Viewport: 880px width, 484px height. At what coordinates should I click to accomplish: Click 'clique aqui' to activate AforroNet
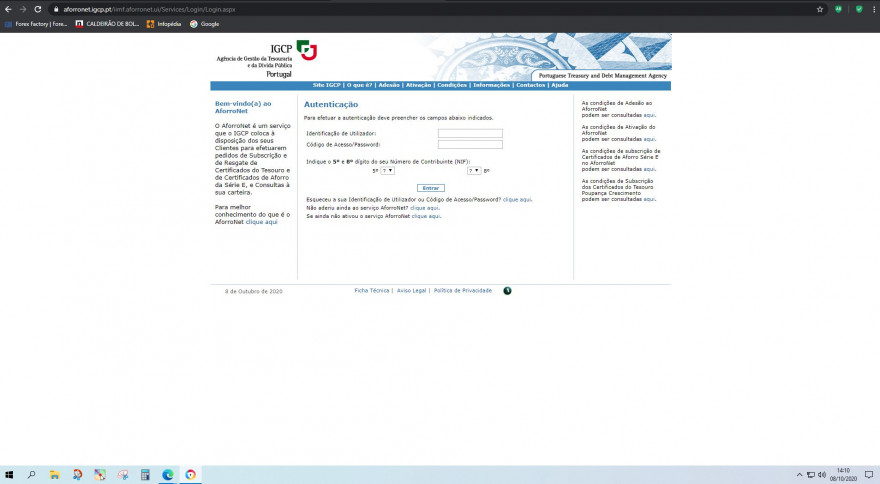(426, 216)
